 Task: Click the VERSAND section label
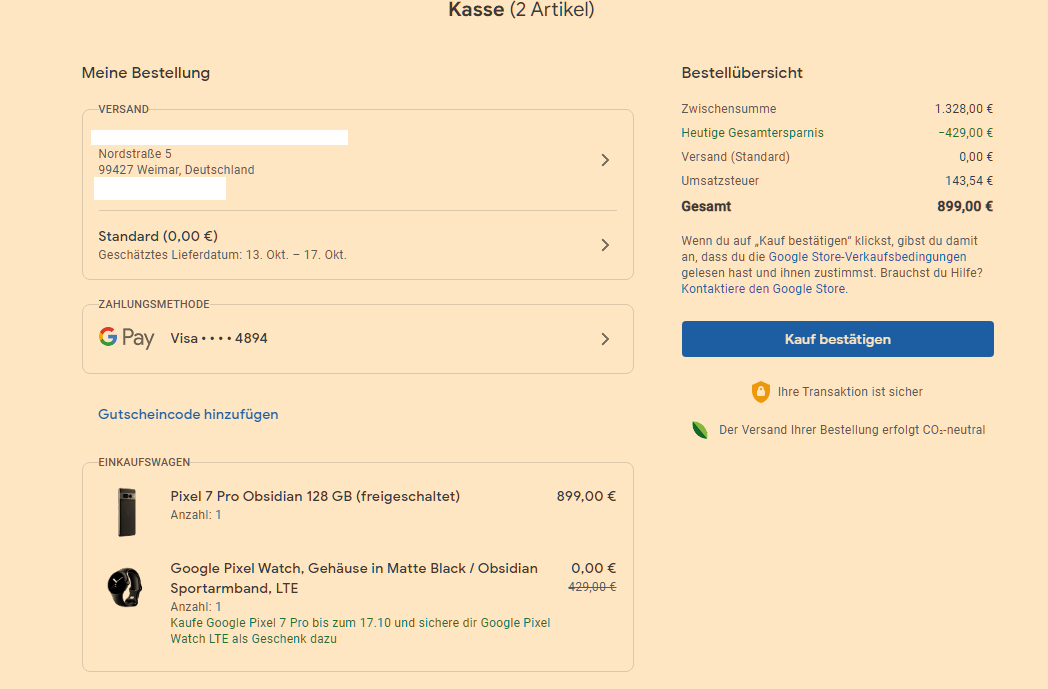point(124,109)
